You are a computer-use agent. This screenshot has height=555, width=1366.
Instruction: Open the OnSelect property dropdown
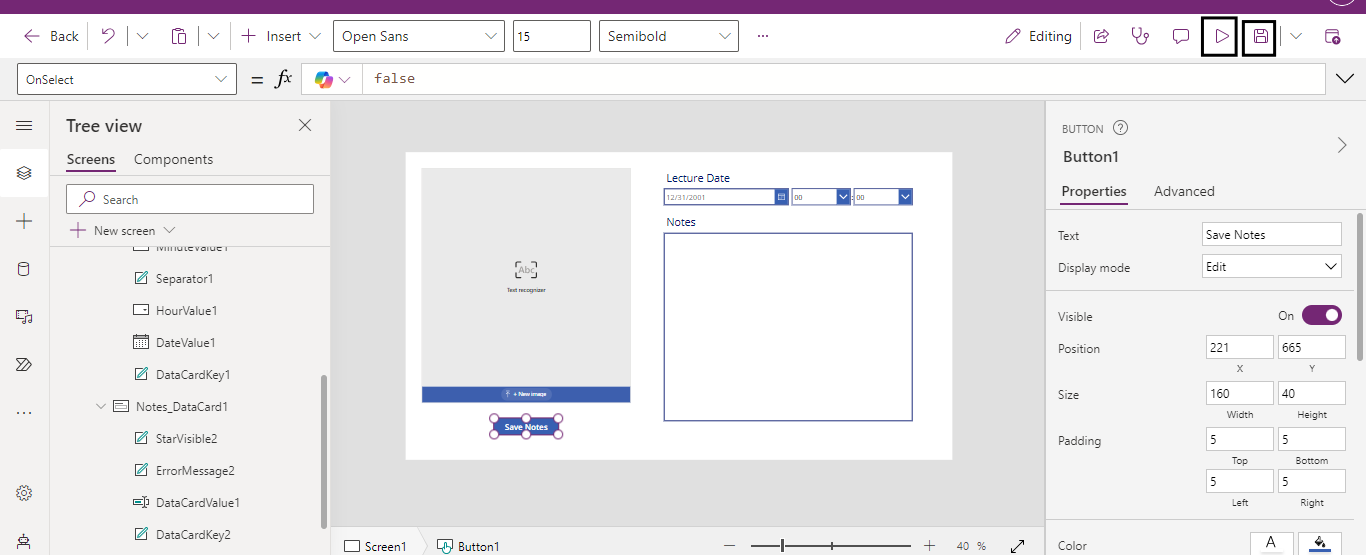[x=126, y=79]
